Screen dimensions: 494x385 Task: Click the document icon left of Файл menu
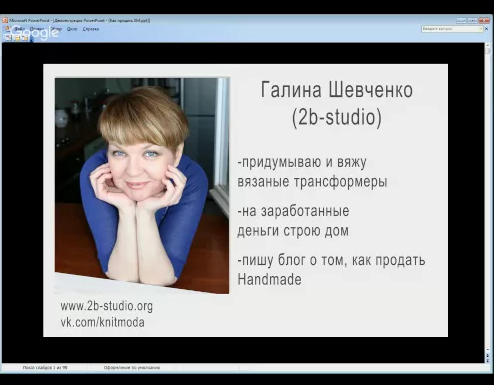[x=7, y=29]
